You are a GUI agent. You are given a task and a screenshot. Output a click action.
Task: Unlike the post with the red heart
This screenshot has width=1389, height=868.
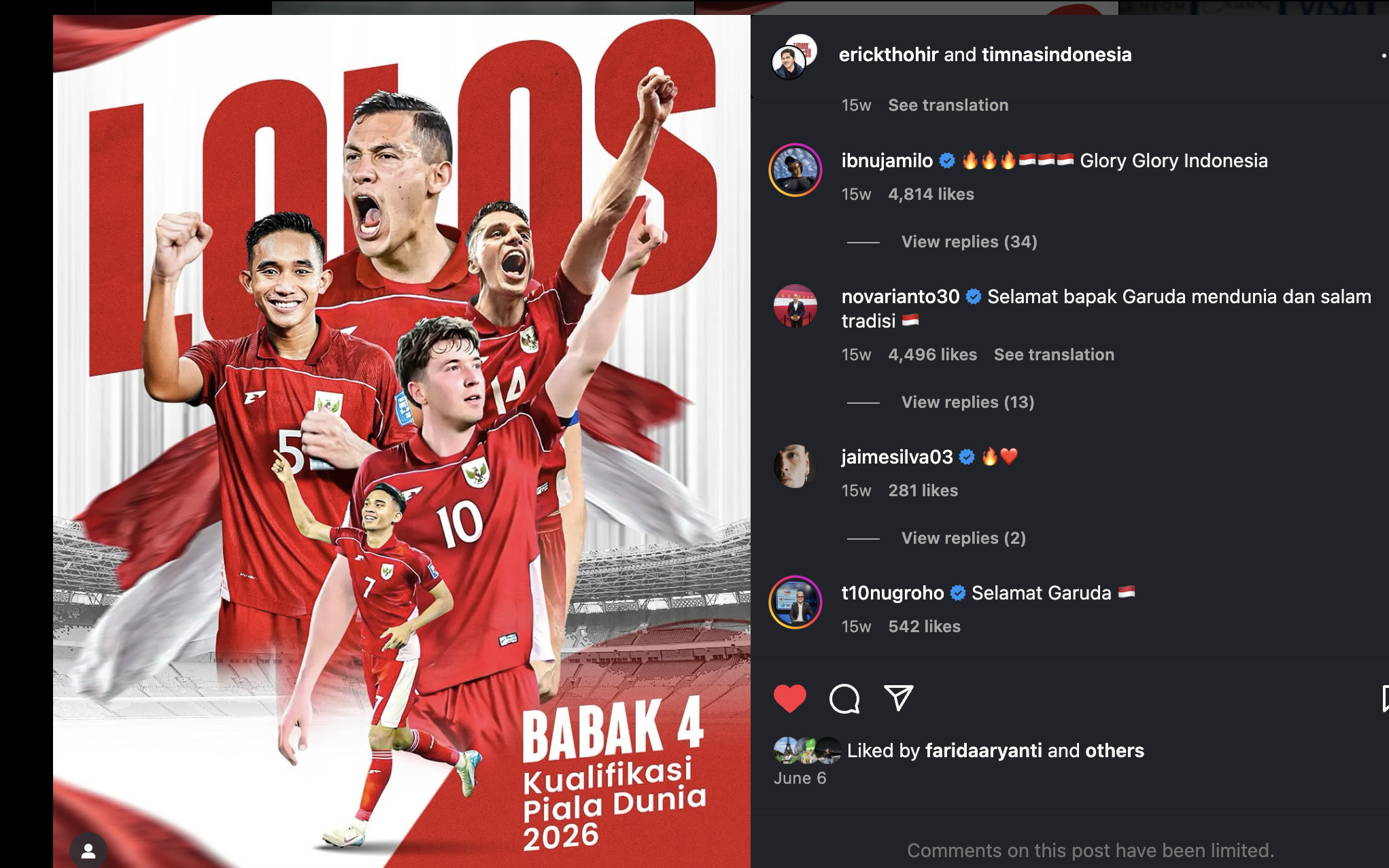pyautogui.click(x=789, y=698)
